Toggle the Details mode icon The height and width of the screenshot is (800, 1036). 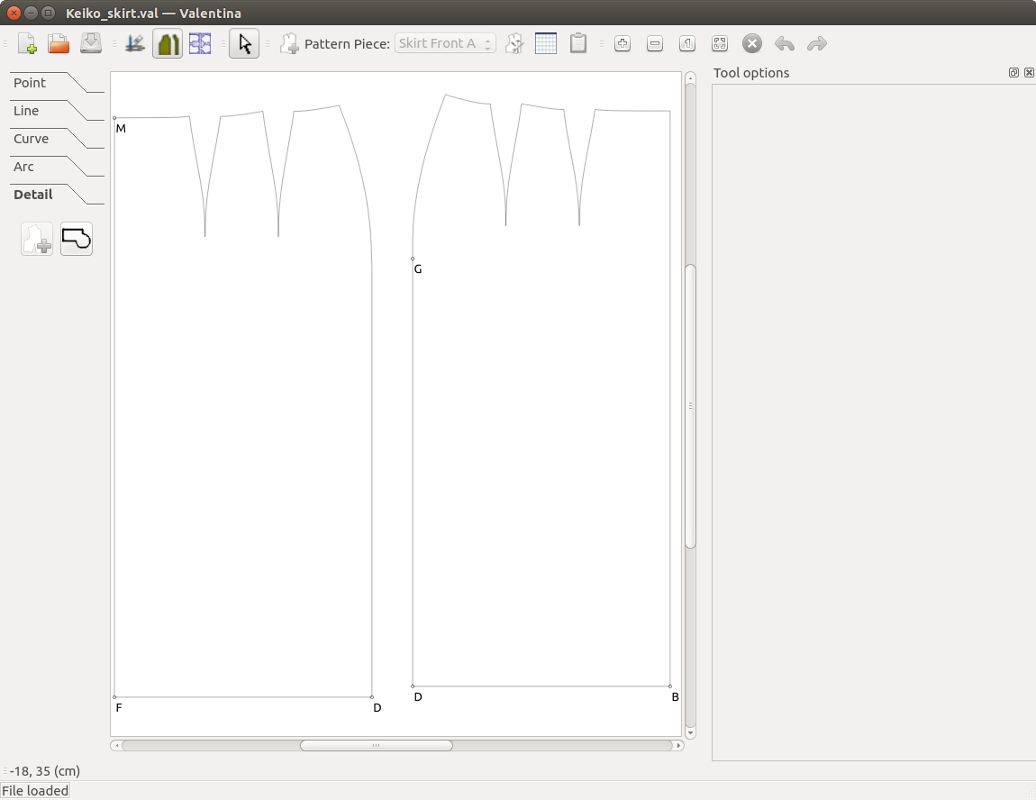coord(168,44)
